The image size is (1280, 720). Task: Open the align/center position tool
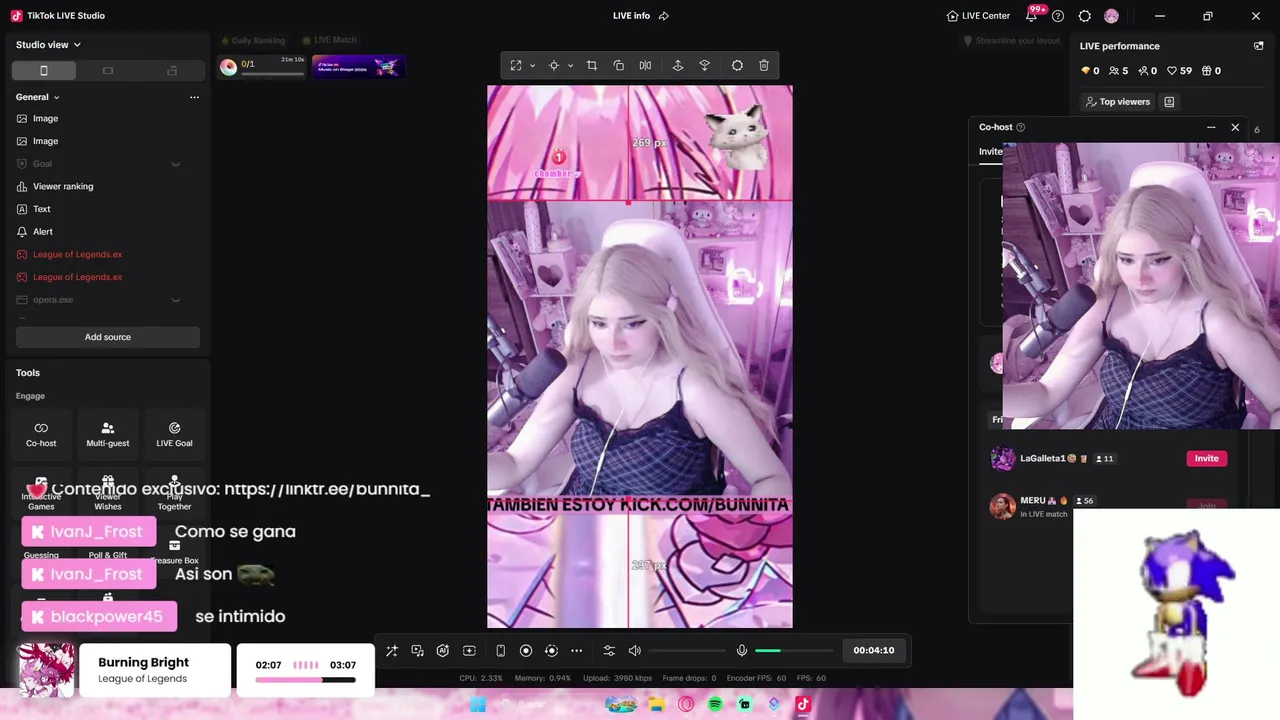pyautogui.click(x=553, y=65)
